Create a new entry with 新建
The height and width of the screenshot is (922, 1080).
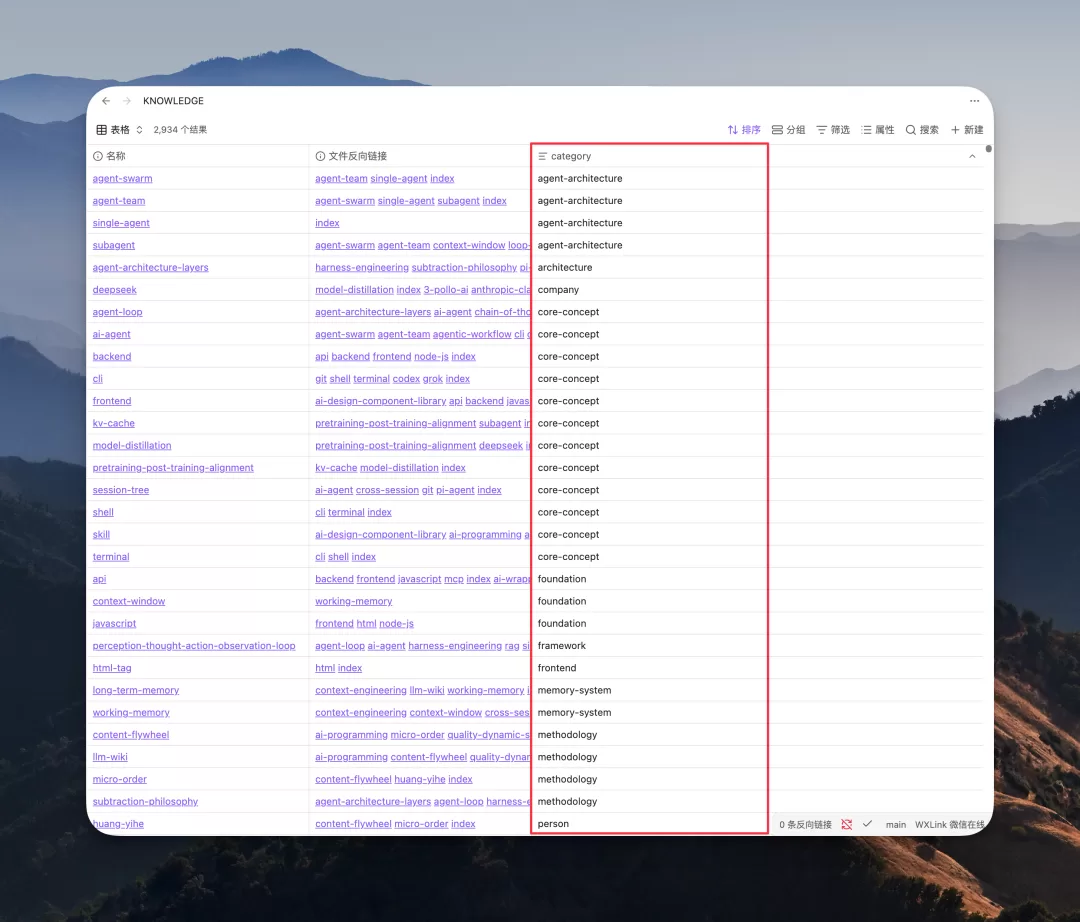967,129
